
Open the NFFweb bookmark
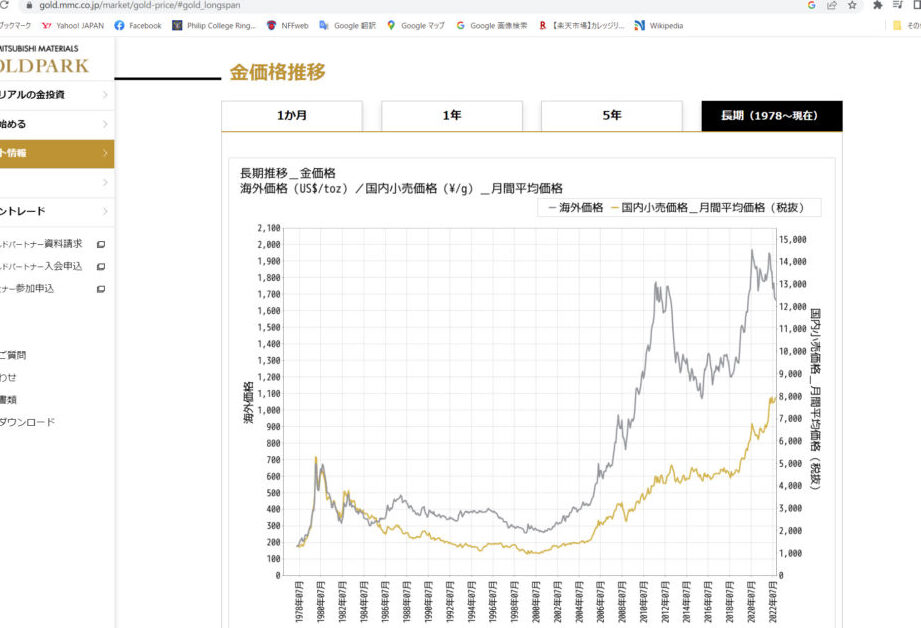point(288,26)
